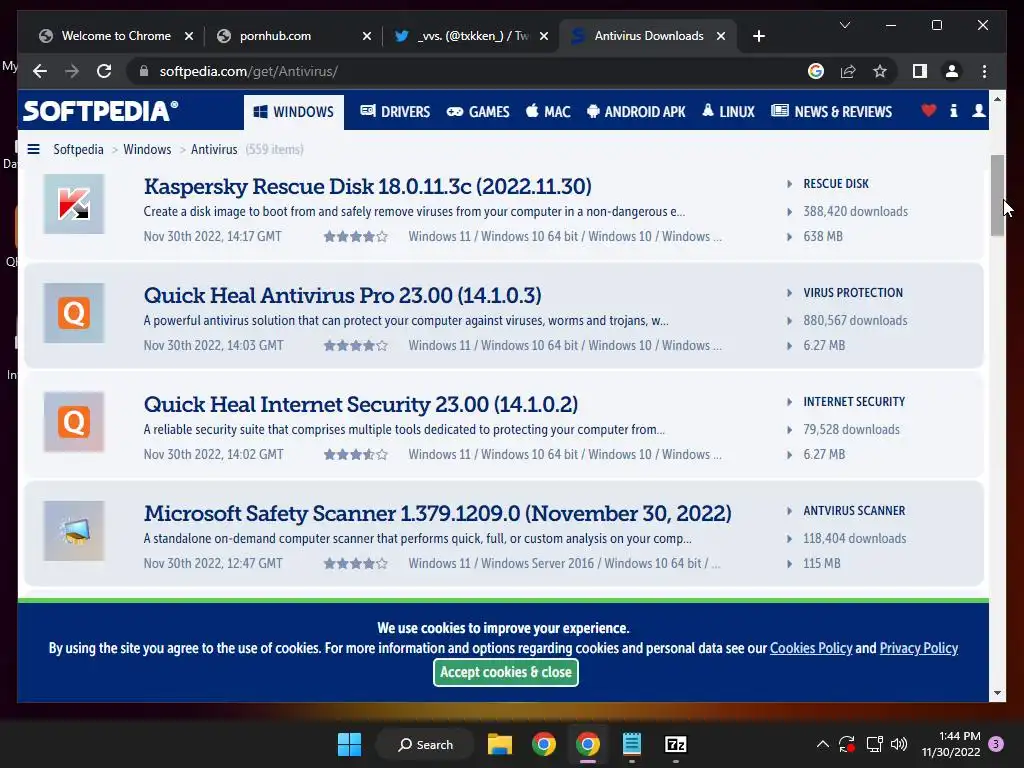Open the Chrome side panel icon
1024x768 pixels.
[x=920, y=71]
